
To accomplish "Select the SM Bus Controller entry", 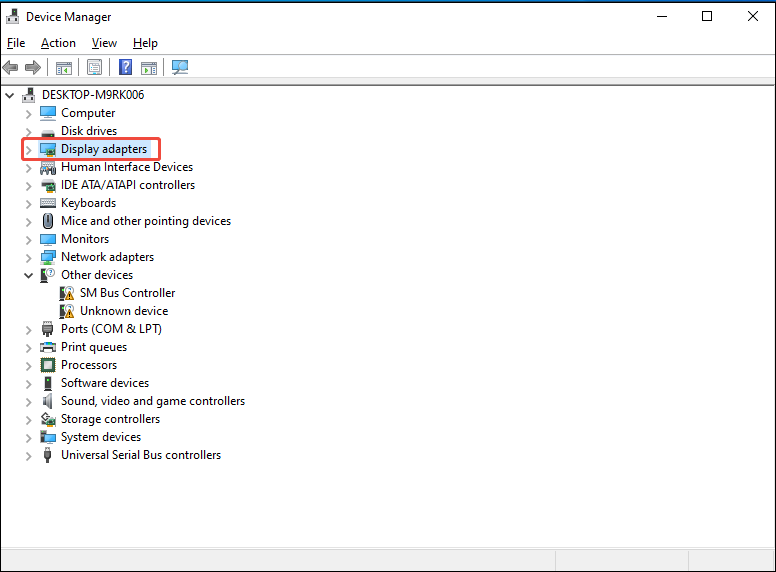I will (128, 293).
